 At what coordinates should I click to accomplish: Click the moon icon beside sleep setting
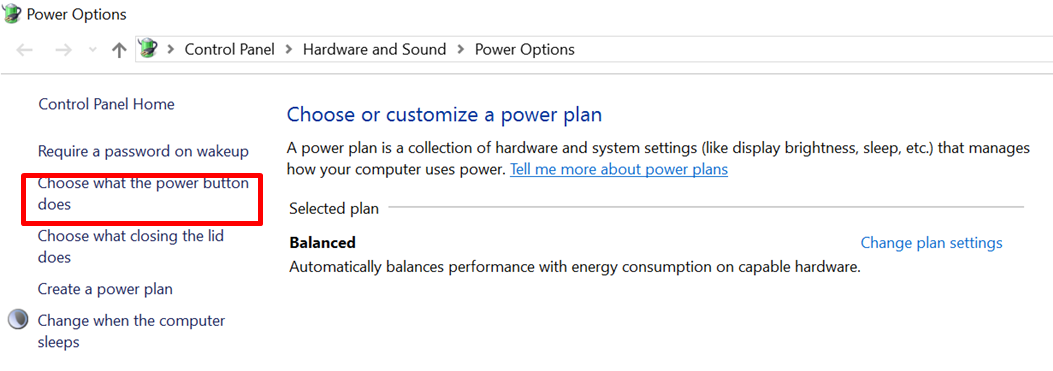point(18,320)
